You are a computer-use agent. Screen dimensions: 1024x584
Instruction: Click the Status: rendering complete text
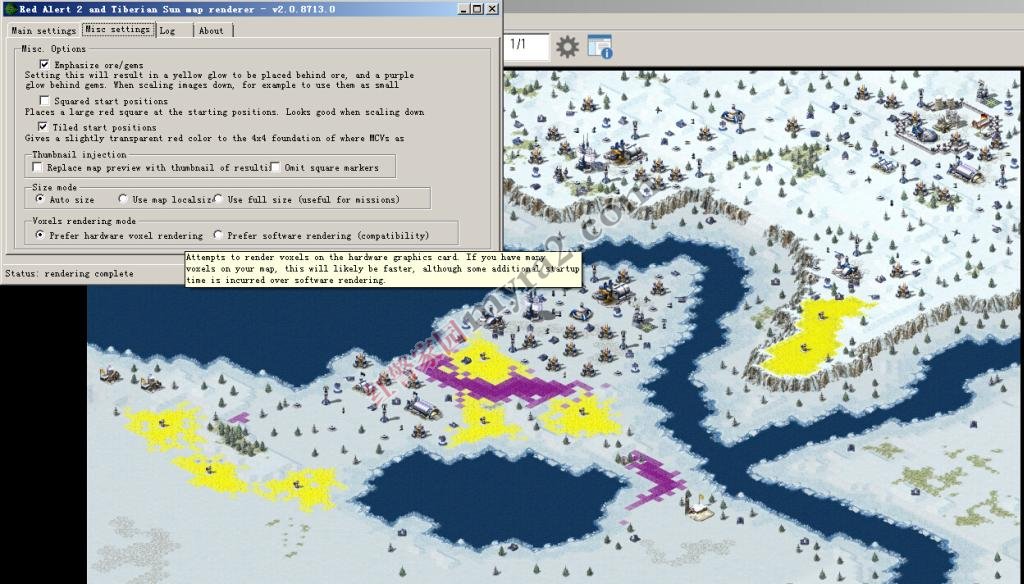(69, 274)
